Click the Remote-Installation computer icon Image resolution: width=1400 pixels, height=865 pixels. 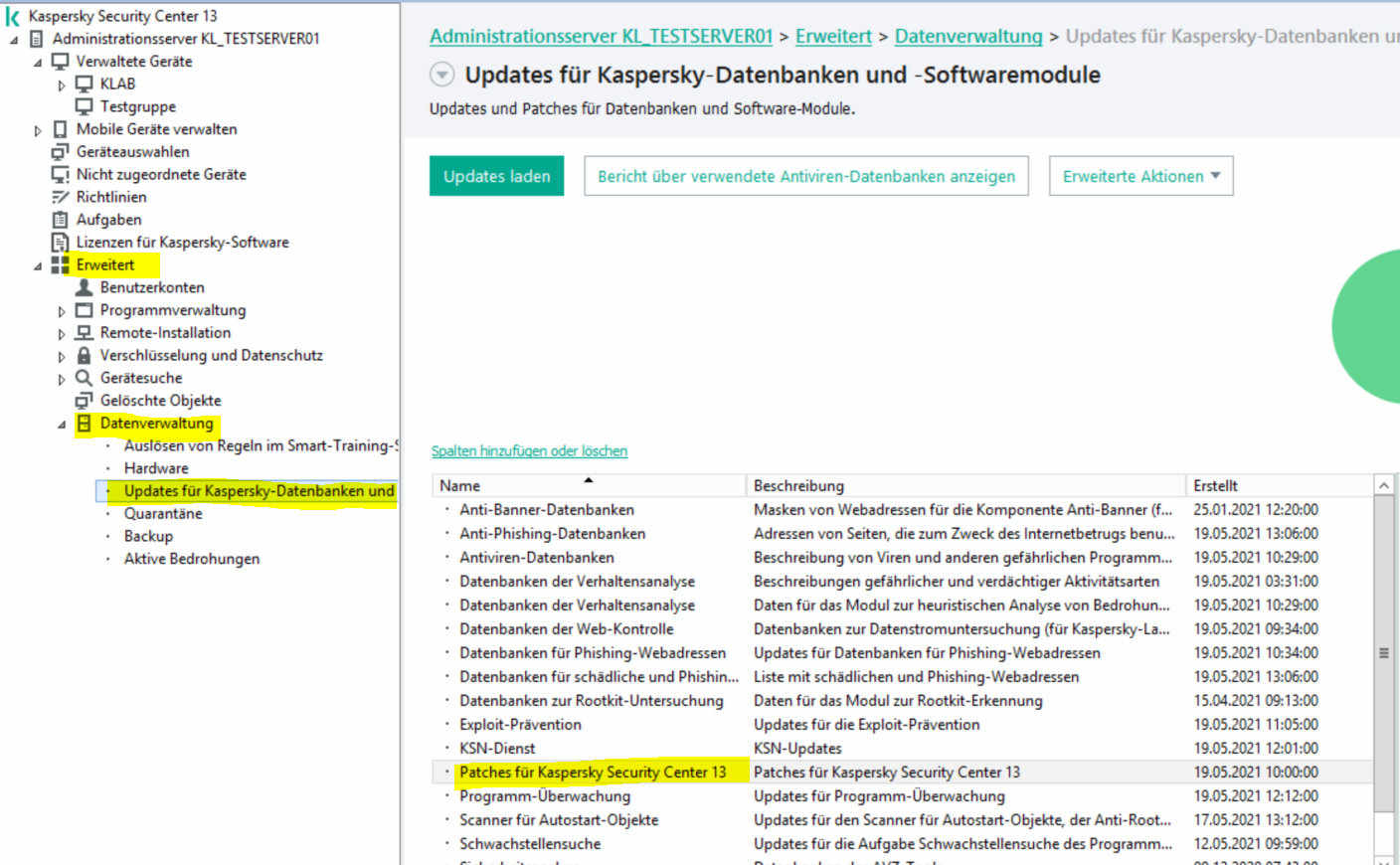pos(85,333)
